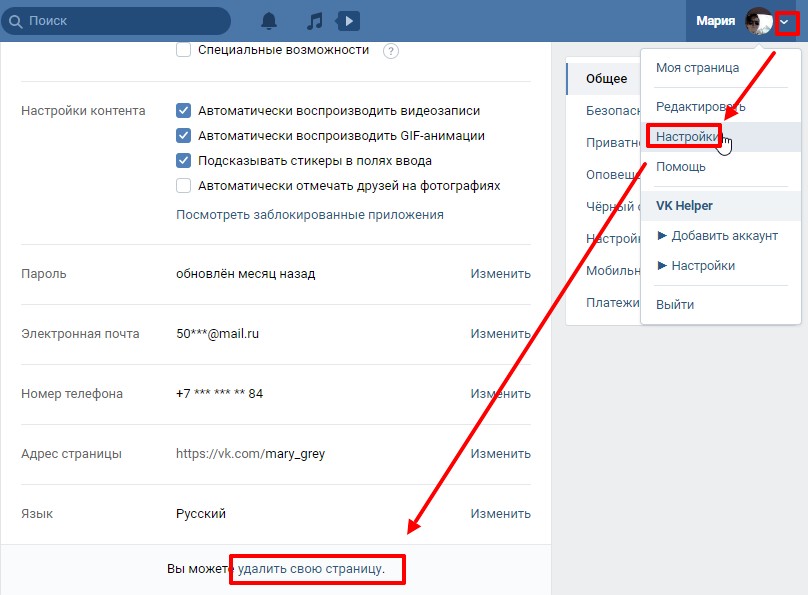Uncheck Автоматически воспроизводить GIF-анимации
This screenshot has width=808, height=595.
click(183, 135)
